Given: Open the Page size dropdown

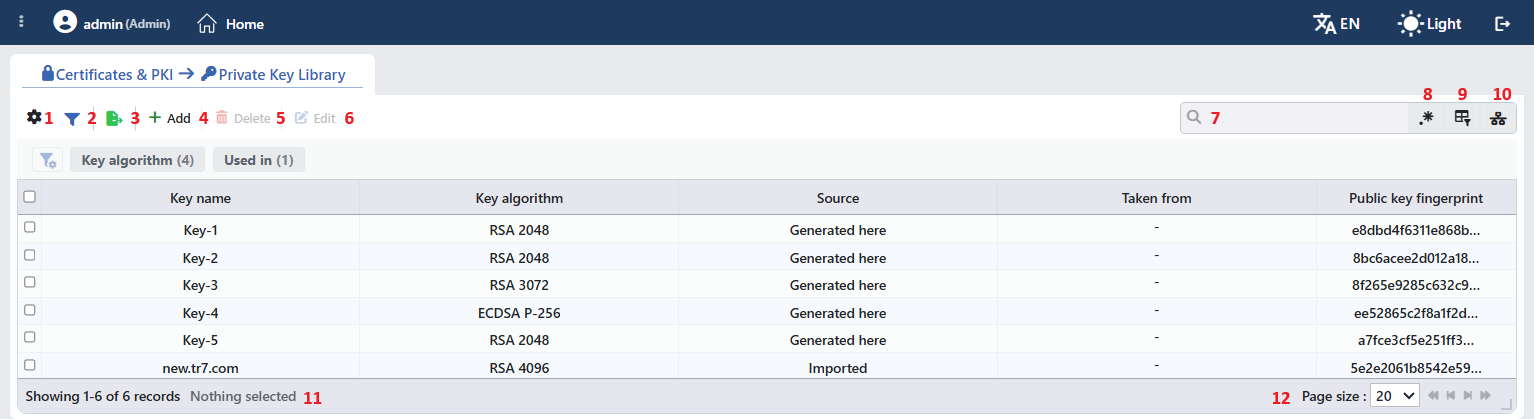Looking at the screenshot, I should pyautogui.click(x=1395, y=396).
